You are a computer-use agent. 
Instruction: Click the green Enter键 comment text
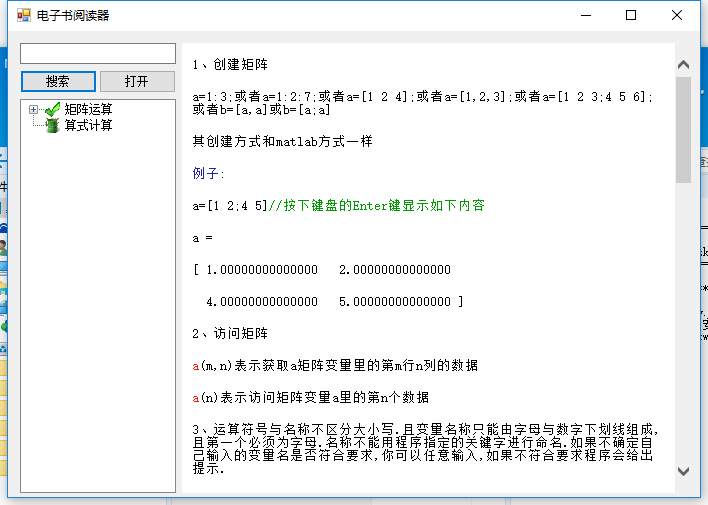pyautogui.click(x=377, y=206)
